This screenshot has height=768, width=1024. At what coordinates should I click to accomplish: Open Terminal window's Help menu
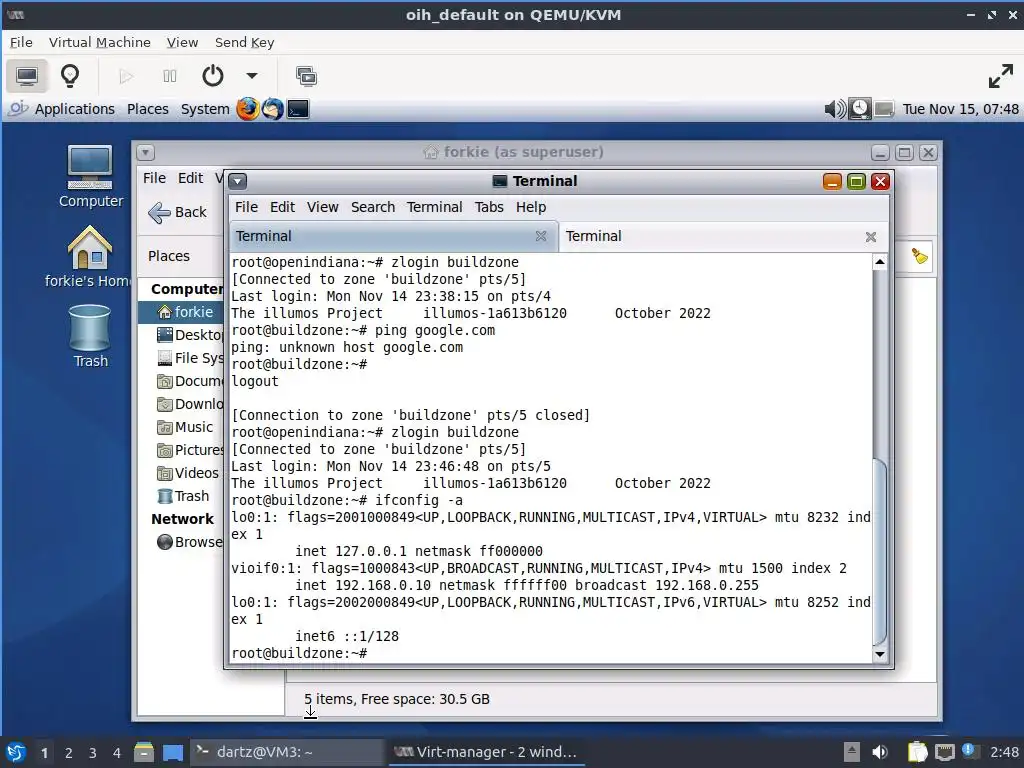(531, 207)
